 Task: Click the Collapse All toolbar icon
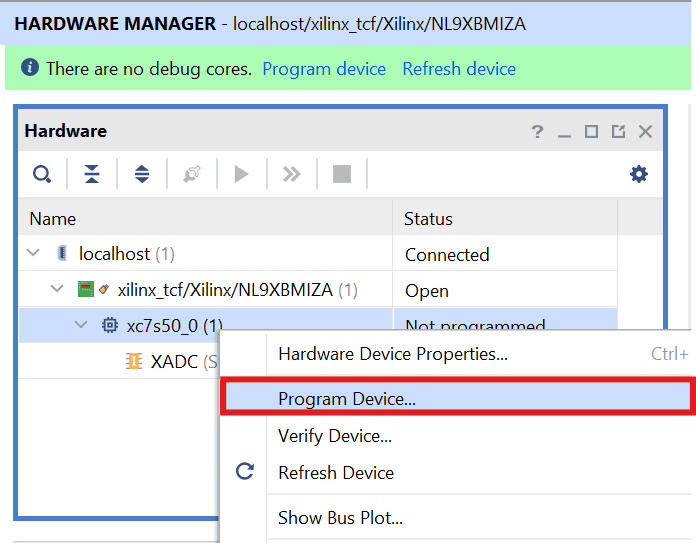[x=92, y=174]
